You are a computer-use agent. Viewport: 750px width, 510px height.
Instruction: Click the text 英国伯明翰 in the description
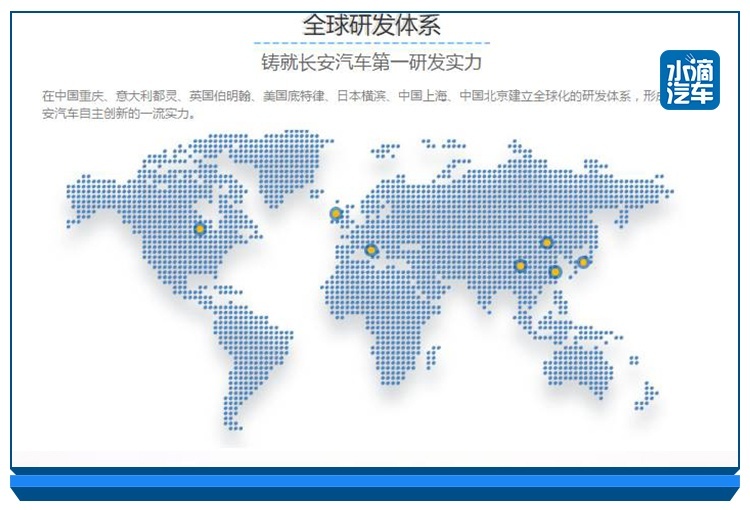tap(220, 96)
